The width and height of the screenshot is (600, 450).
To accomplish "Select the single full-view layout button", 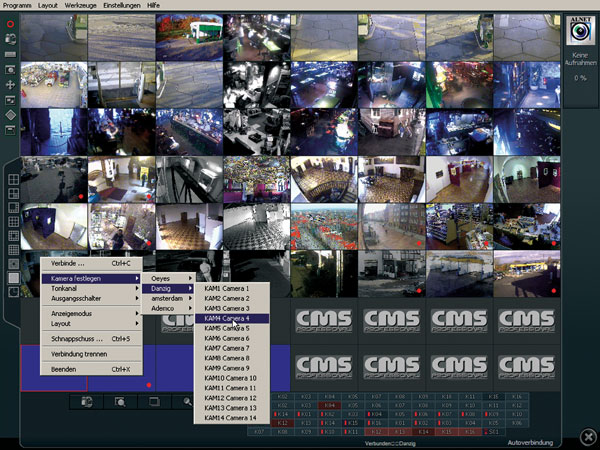I will (x=13, y=278).
